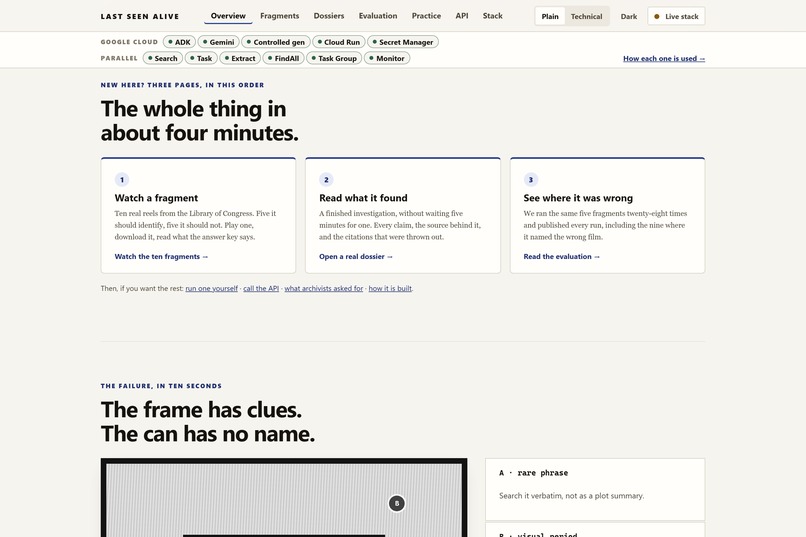
Task: Follow 'Watch the ten fragments' link
Action: (161, 256)
